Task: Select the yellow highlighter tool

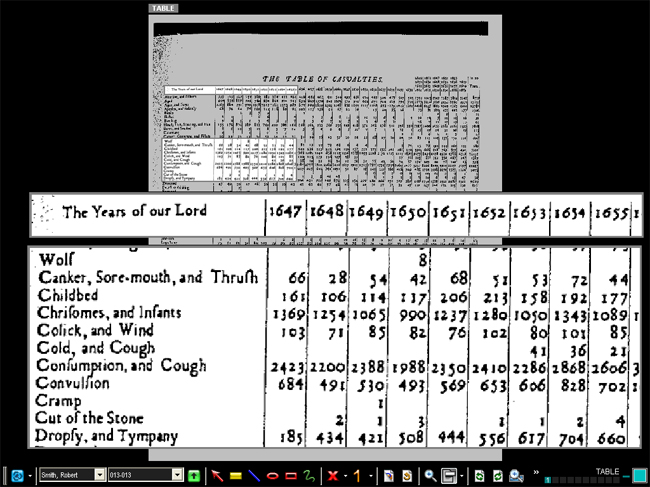Action: click(x=235, y=476)
